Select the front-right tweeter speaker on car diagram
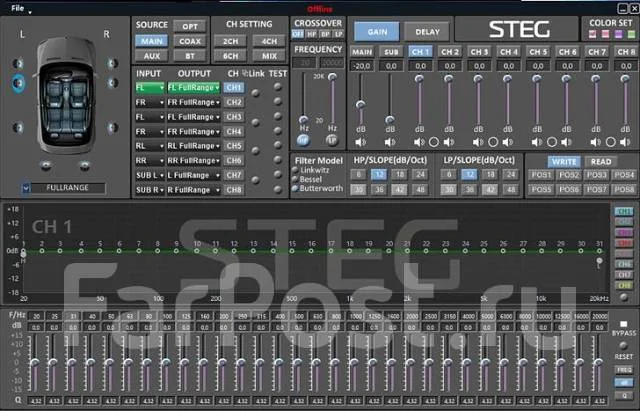This screenshot has height=411, width=640. [112, 63]
